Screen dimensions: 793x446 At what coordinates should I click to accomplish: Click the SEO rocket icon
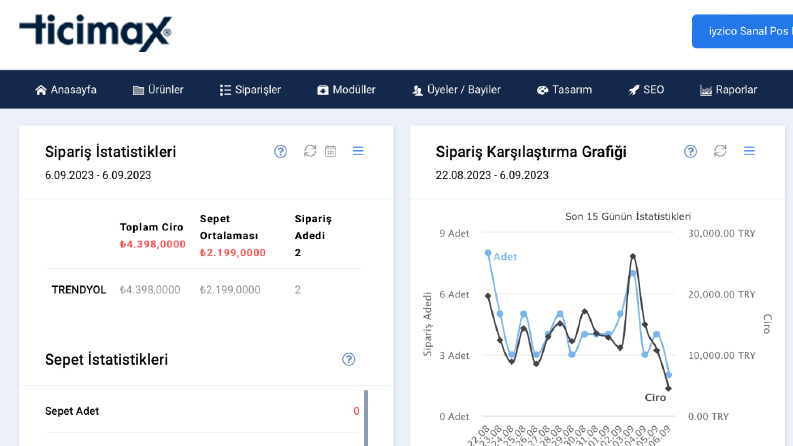coord(634,90)
